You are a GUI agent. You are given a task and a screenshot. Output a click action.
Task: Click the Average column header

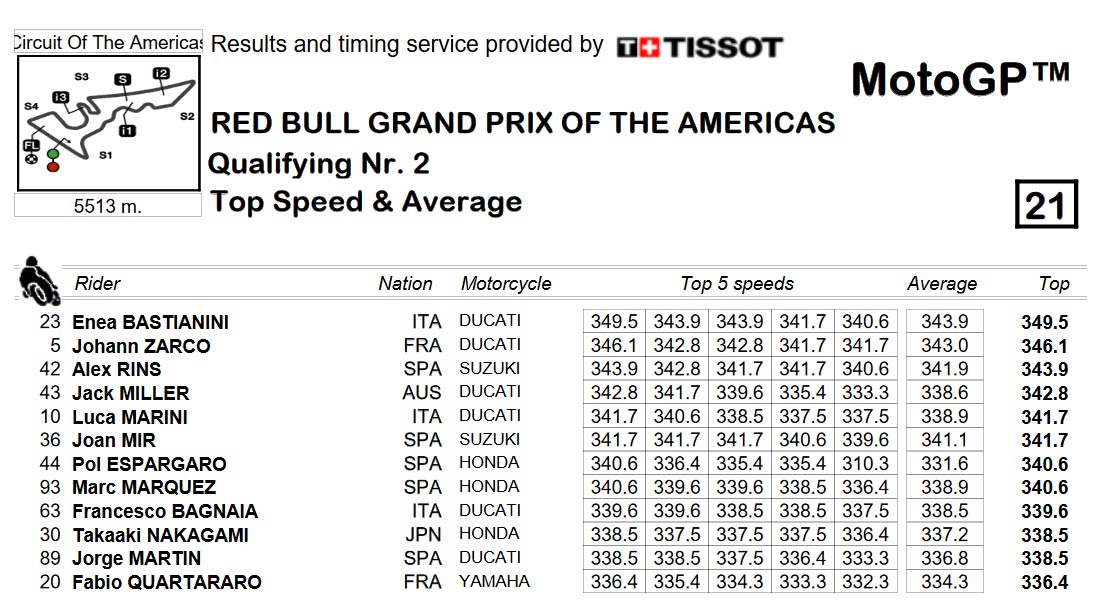942,283
